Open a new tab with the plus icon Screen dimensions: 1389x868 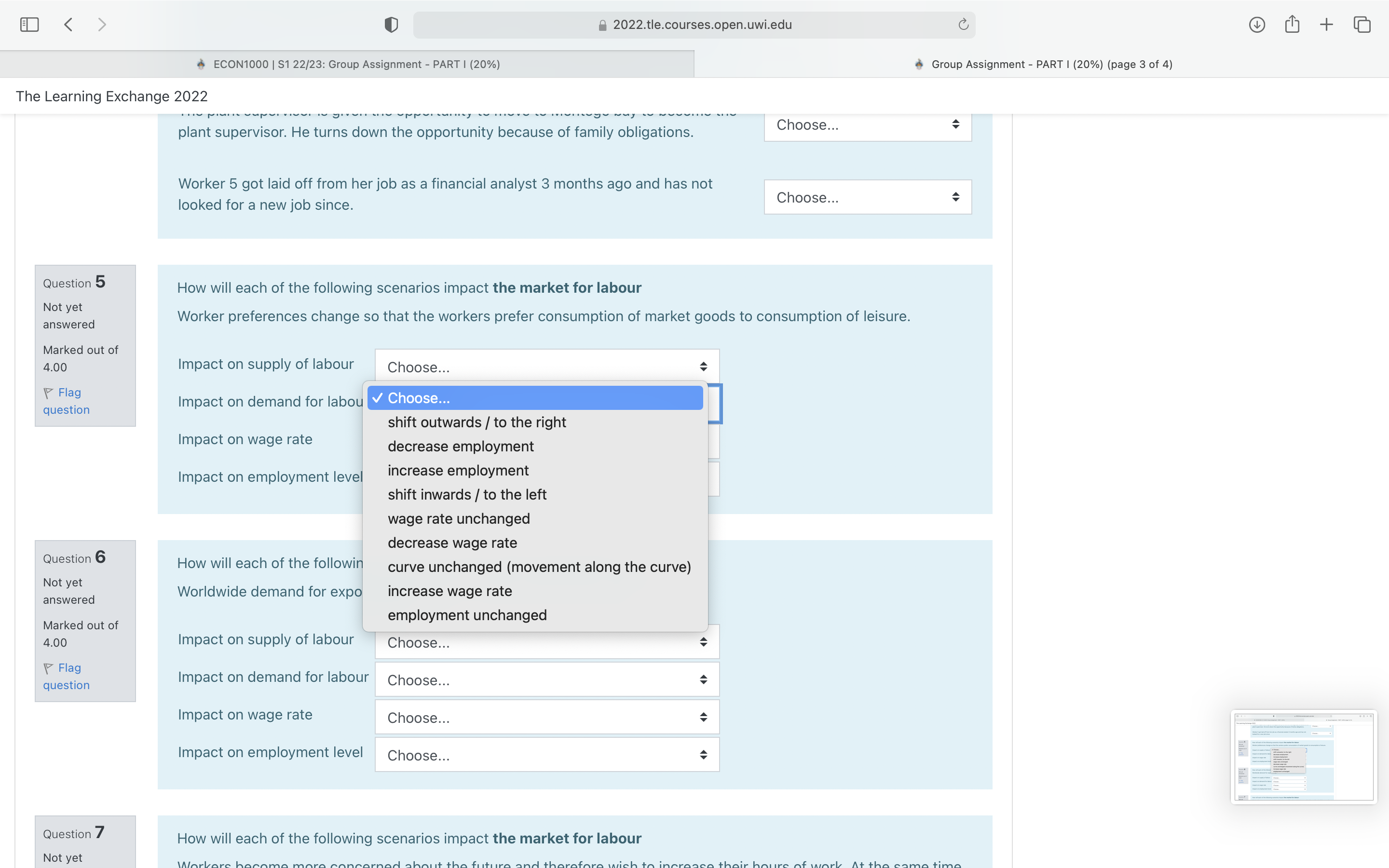point(1326,25)
